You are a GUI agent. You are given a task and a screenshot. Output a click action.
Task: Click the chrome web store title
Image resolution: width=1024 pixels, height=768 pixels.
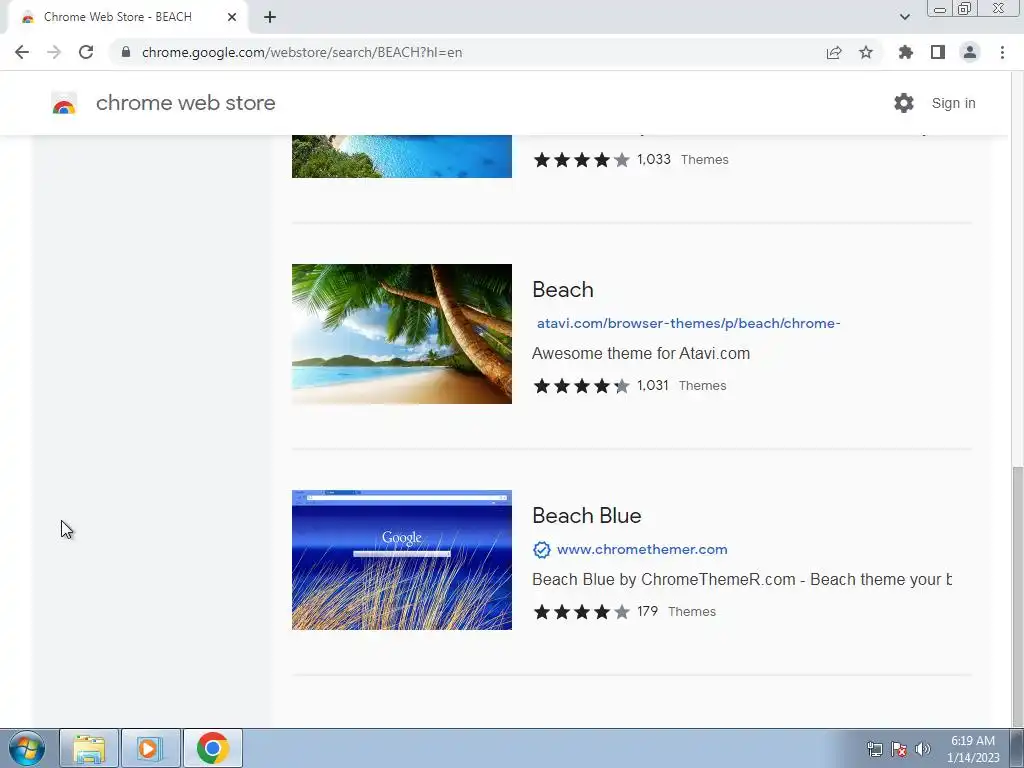185,103
